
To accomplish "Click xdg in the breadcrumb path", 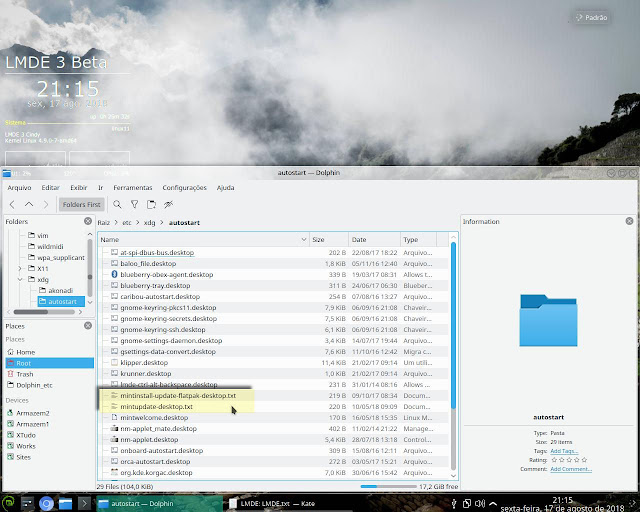I will click(x=149, y=223).
